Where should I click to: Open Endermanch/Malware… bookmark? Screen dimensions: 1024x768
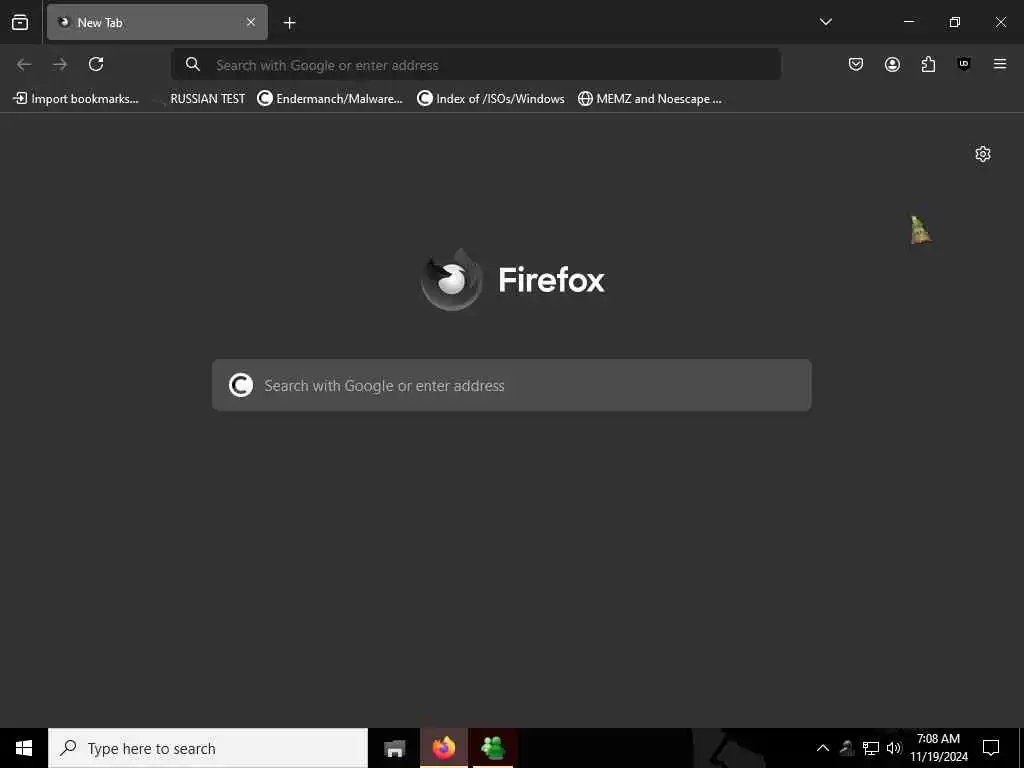(330, 99)
